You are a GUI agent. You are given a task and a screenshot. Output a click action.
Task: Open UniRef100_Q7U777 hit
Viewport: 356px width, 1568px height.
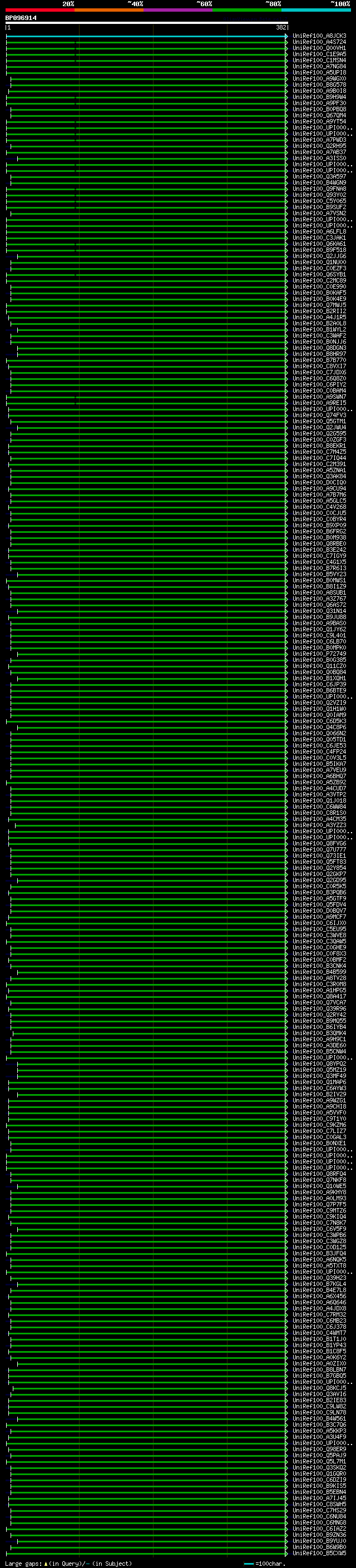pos(319,850)
